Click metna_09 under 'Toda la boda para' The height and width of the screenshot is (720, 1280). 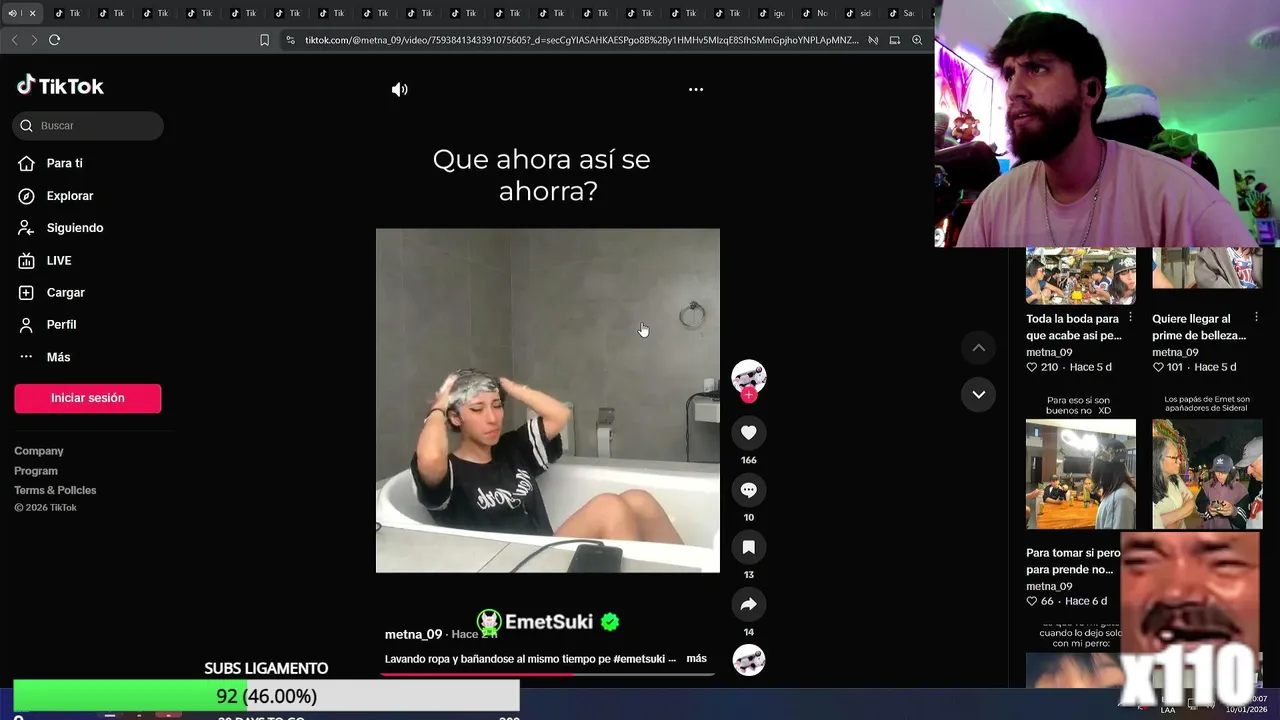coord(1049,352)
